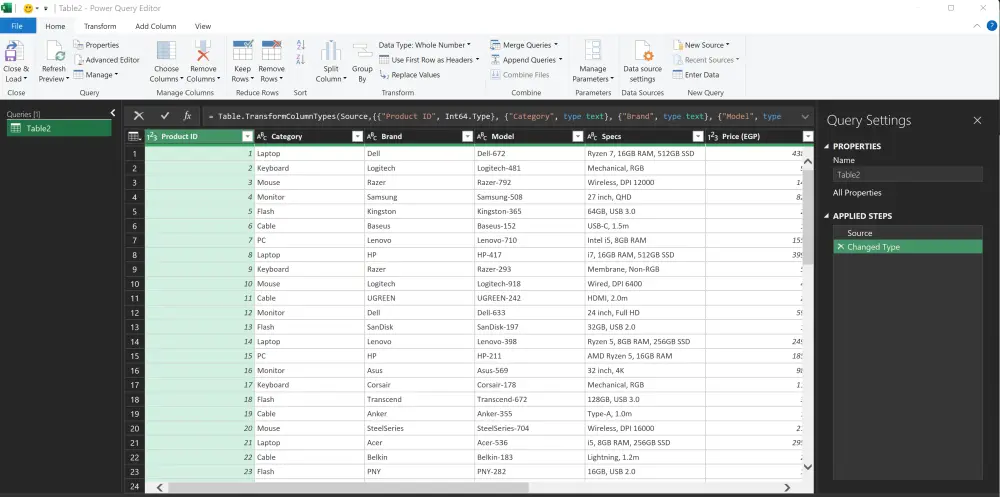This screenshot has height=497, width=1000.
Task: Sort ascending with the A-Z icon
Action: [x=301, y=45]
